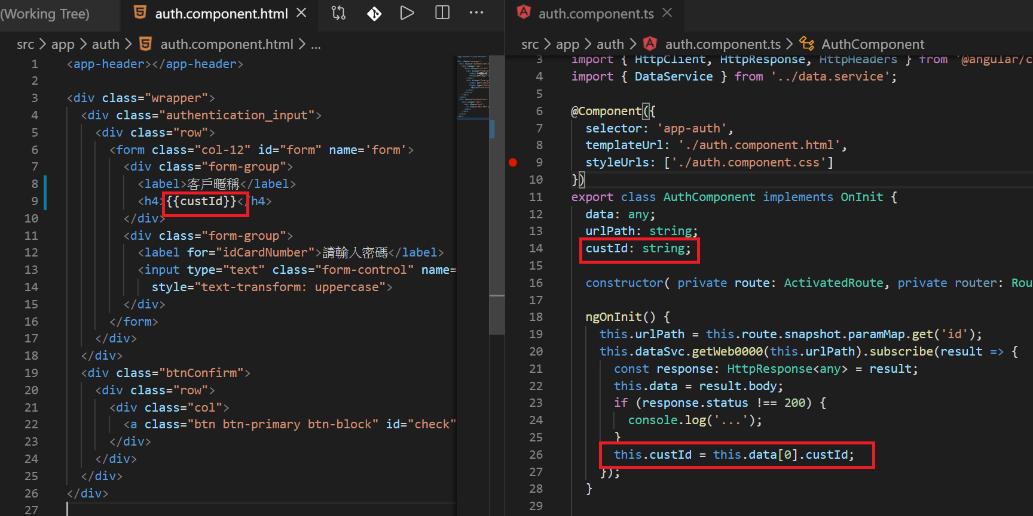Click AuthComponent in the right breadcrumb

[x=873, y=44]
